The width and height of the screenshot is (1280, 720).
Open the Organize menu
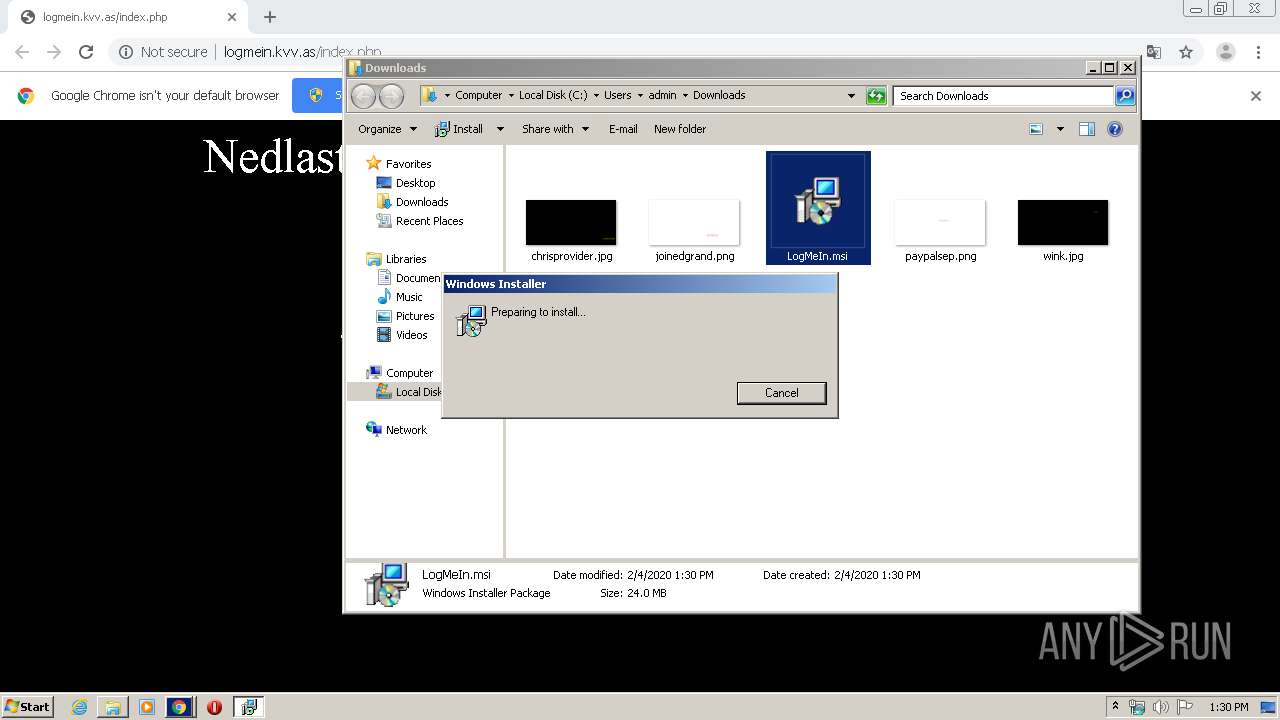pos(387,129)
